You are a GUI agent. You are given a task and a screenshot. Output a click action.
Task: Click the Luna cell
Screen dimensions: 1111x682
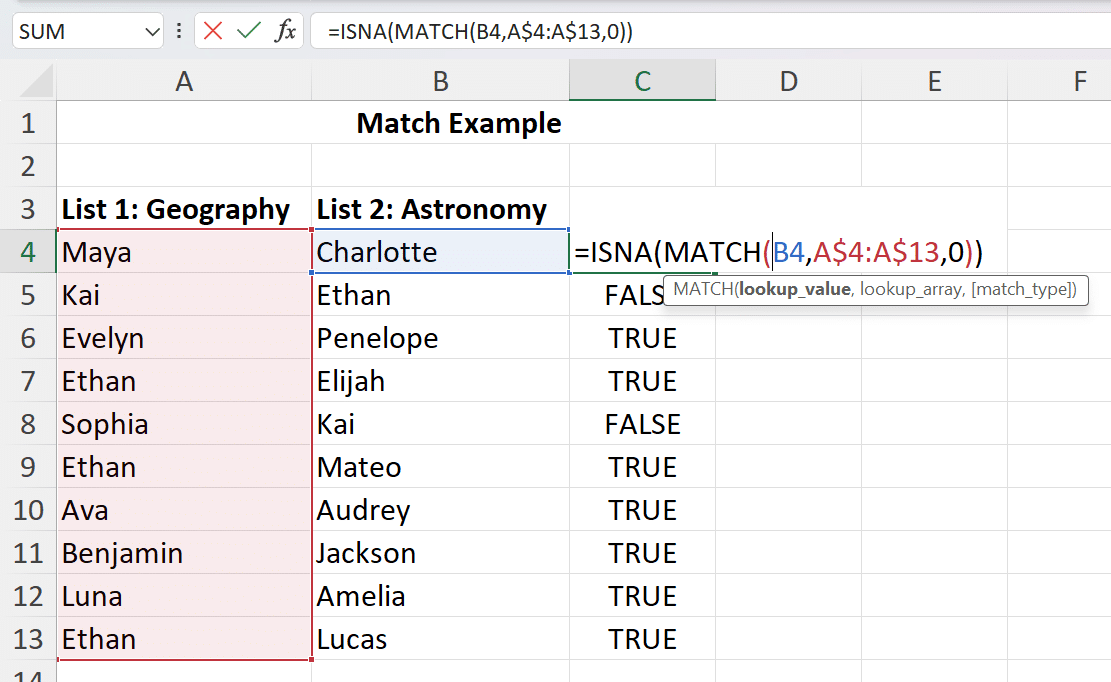(184, 596)
